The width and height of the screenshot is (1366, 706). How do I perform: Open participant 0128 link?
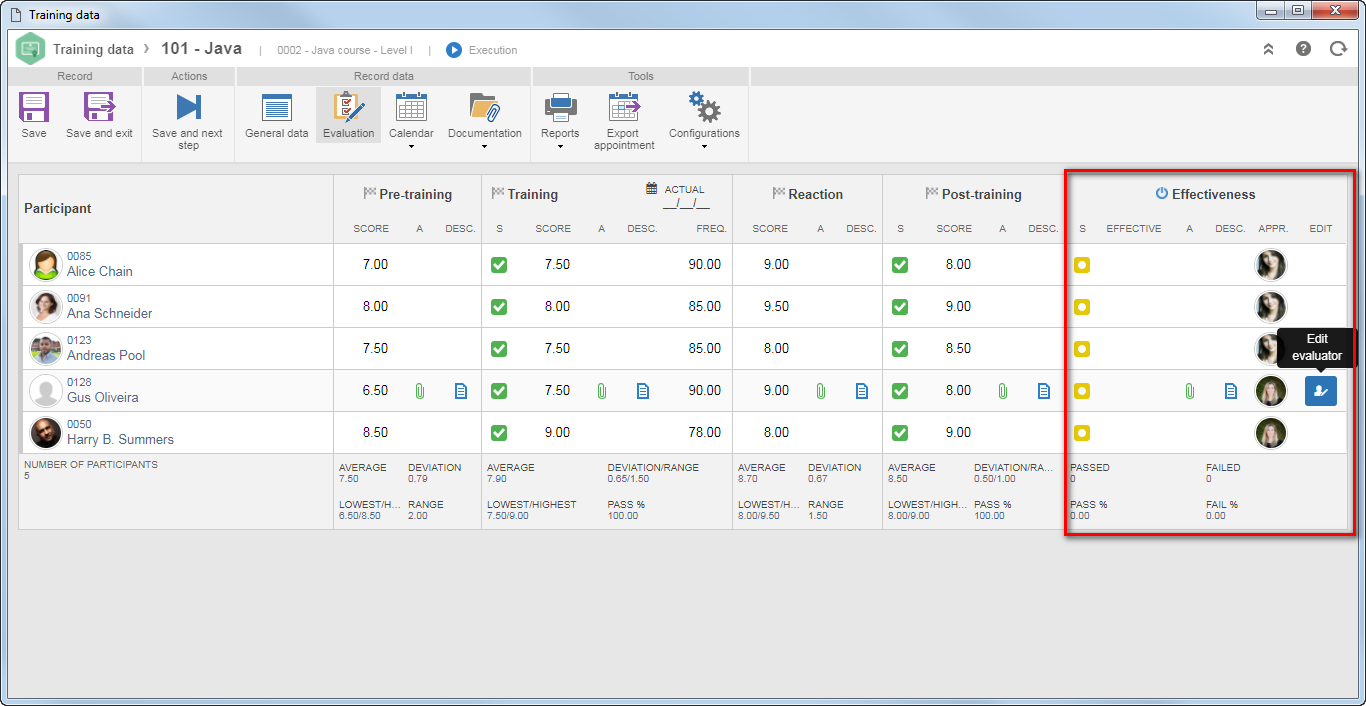(79, 382)
